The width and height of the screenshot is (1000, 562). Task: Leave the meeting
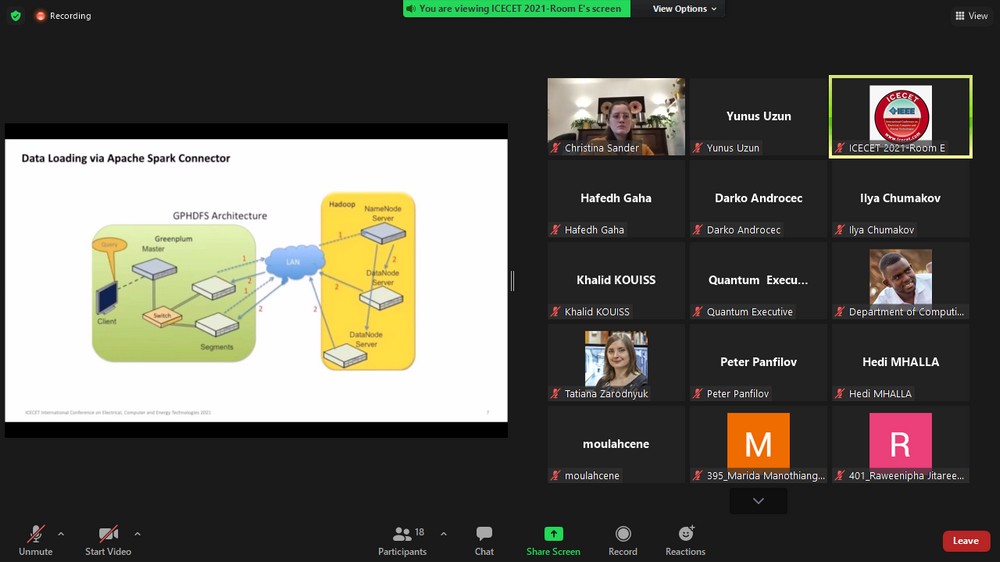point(965,541)
